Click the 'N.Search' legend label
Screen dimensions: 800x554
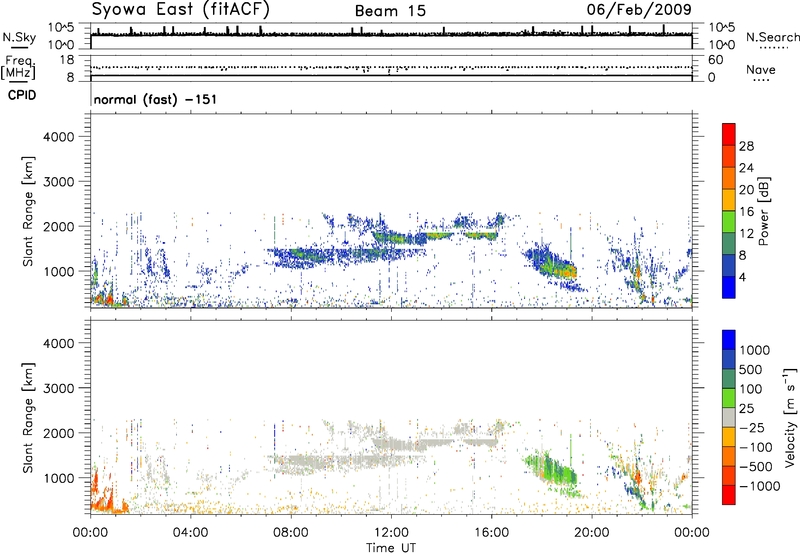click(772, 37)
